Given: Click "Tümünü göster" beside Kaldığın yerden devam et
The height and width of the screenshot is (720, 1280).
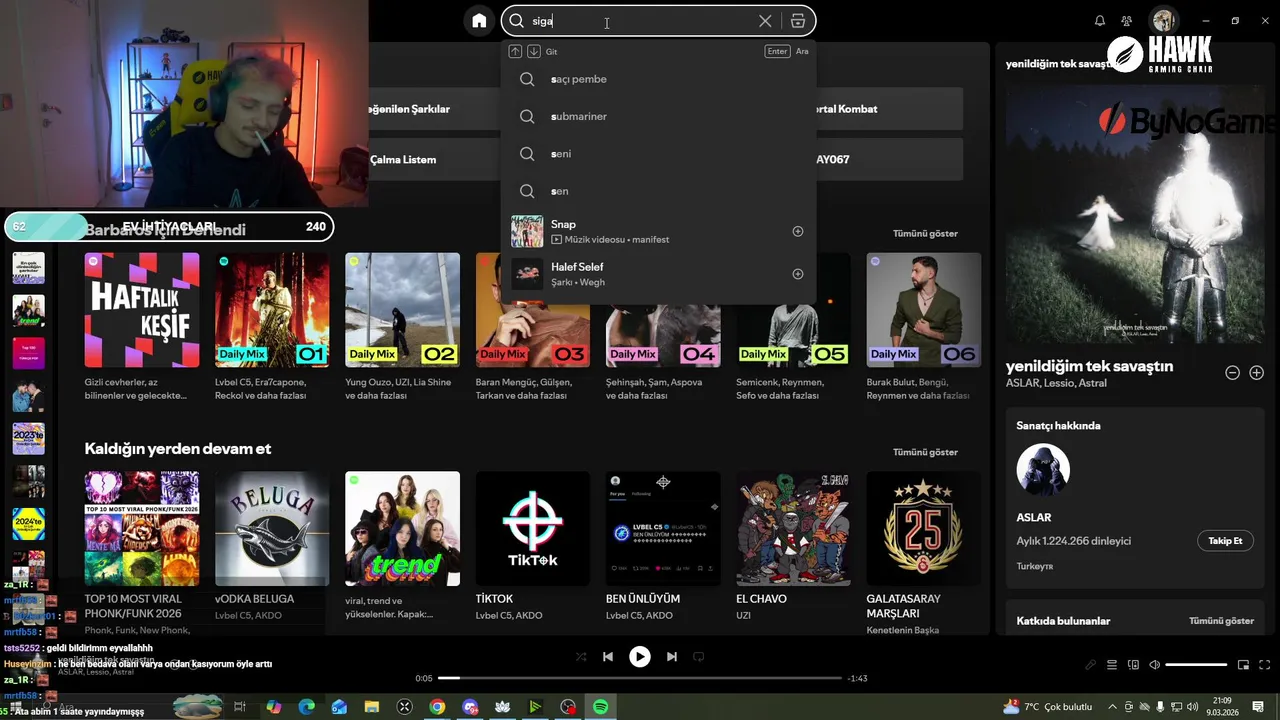Looking at the screenshot, I should click(925, 452).
